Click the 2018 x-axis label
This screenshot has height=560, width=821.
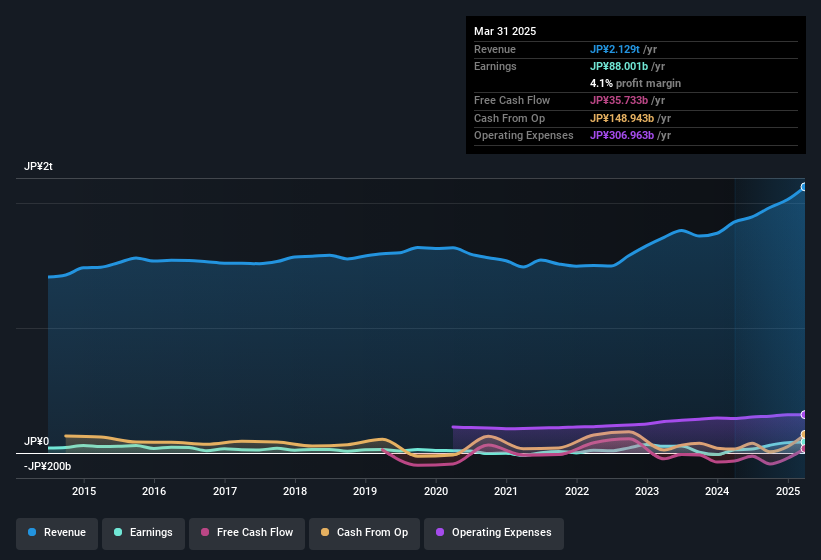pyautogui.click(x=295, y=491)
